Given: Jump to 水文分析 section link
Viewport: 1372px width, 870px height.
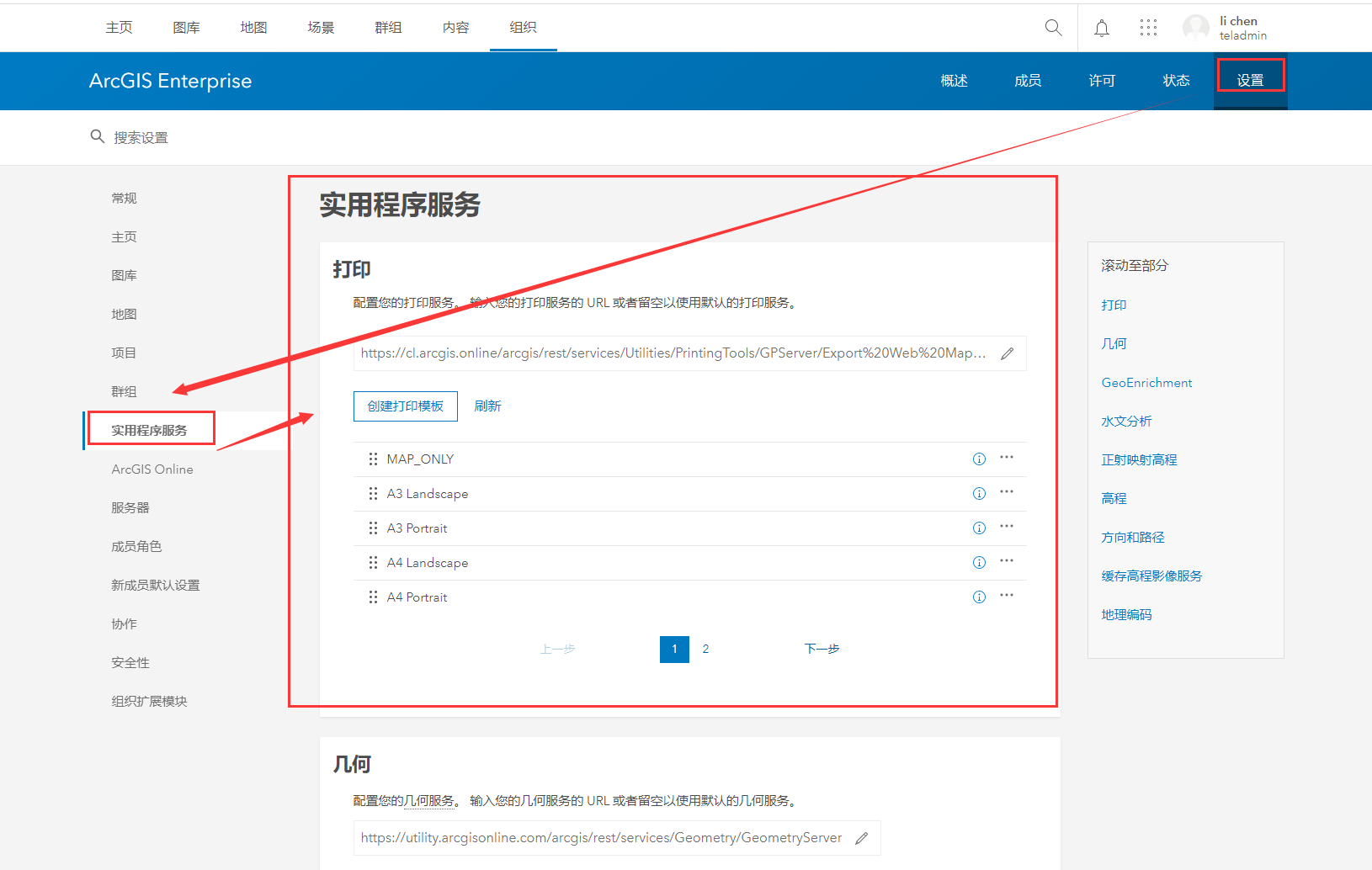Looking at the screenshot, I should [x=1127, y=422].
